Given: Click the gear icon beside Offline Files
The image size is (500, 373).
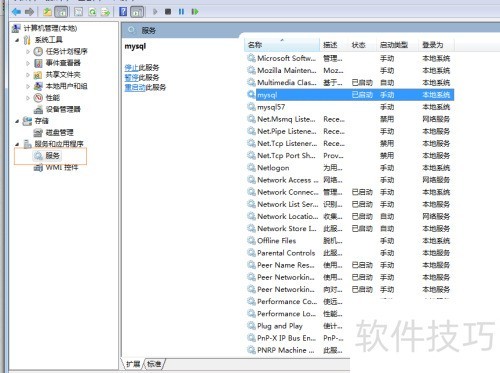Looking at the screenshot, I should click(251, 241).
